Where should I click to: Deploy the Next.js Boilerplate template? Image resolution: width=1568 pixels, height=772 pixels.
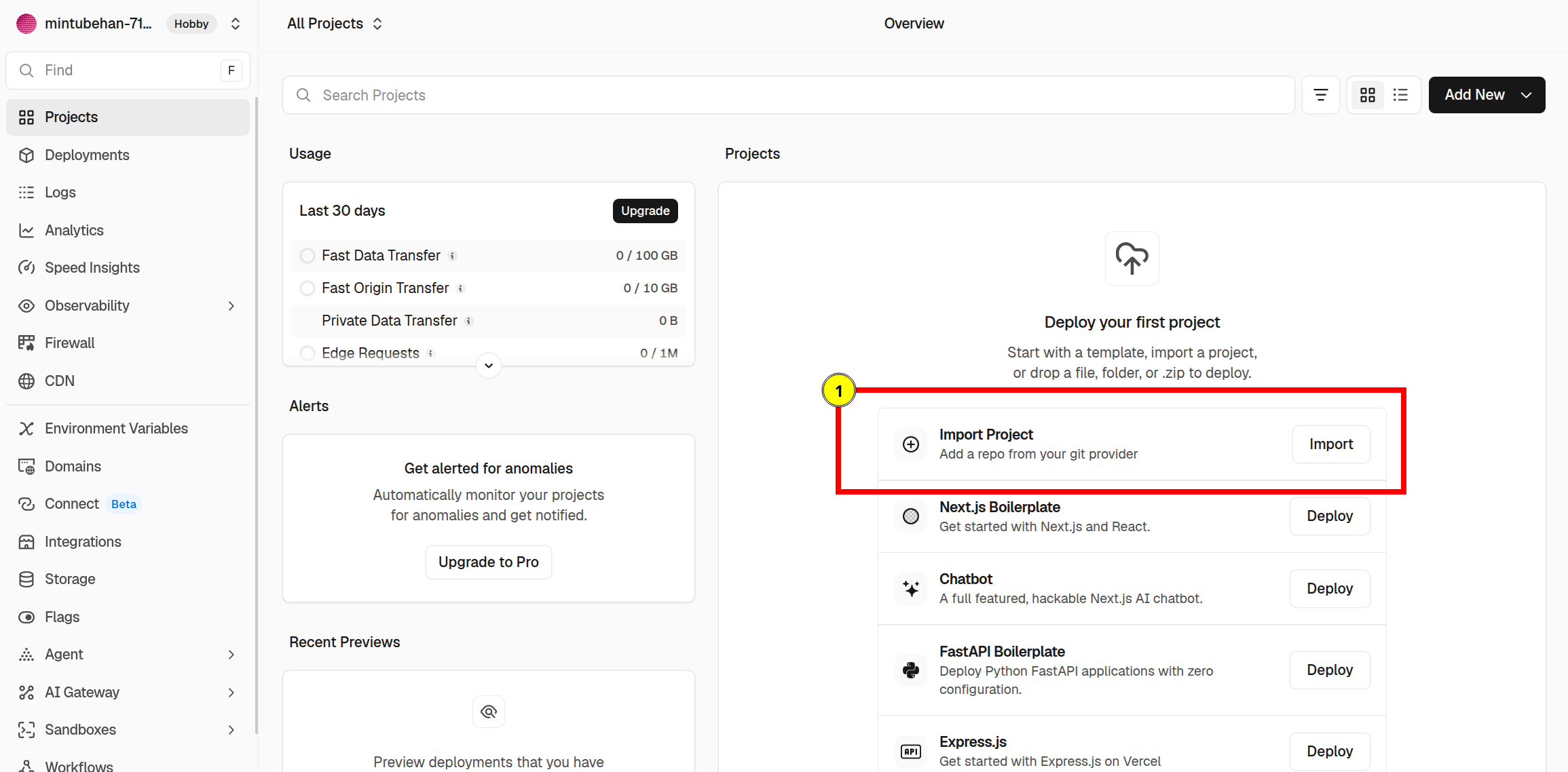[x=1330, y=516]
